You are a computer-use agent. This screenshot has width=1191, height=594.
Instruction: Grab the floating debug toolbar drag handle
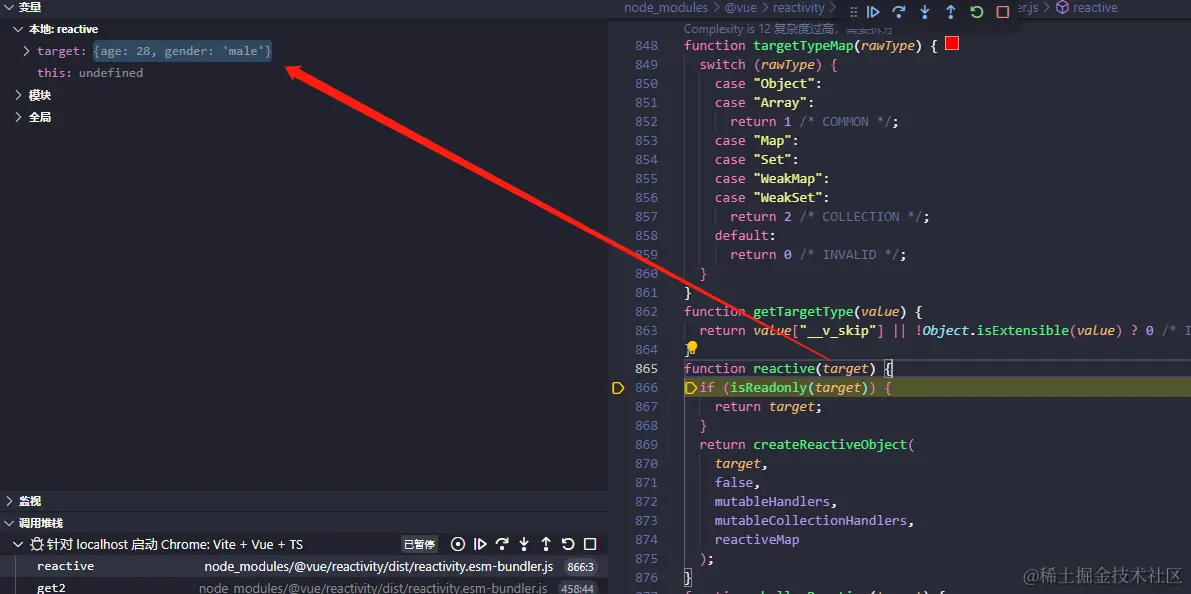853,11
